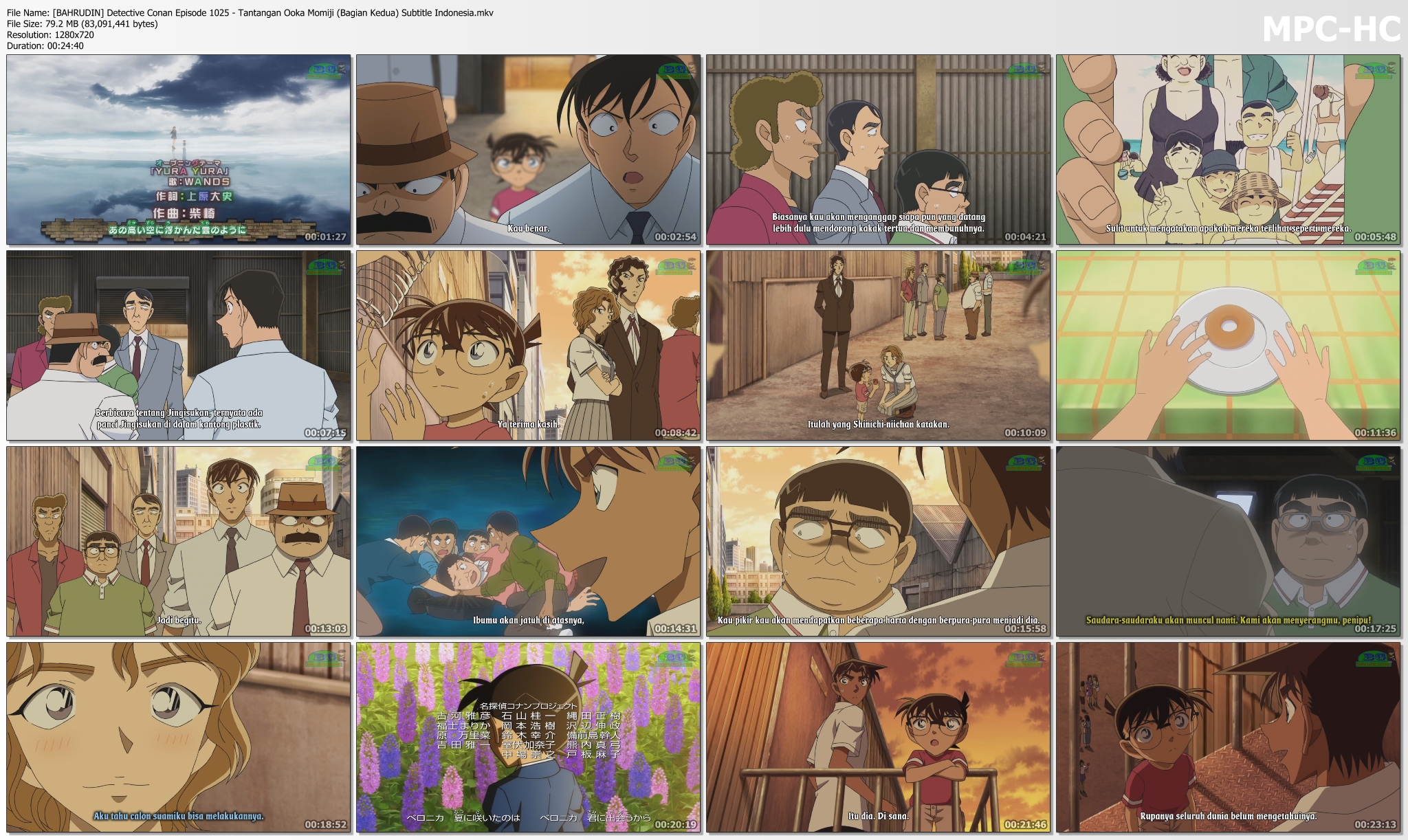1408x840 pixels.
Task: Click subtitle 'Ibumu akan jatuh di atasnya,'
Action: tap(529, 620)
